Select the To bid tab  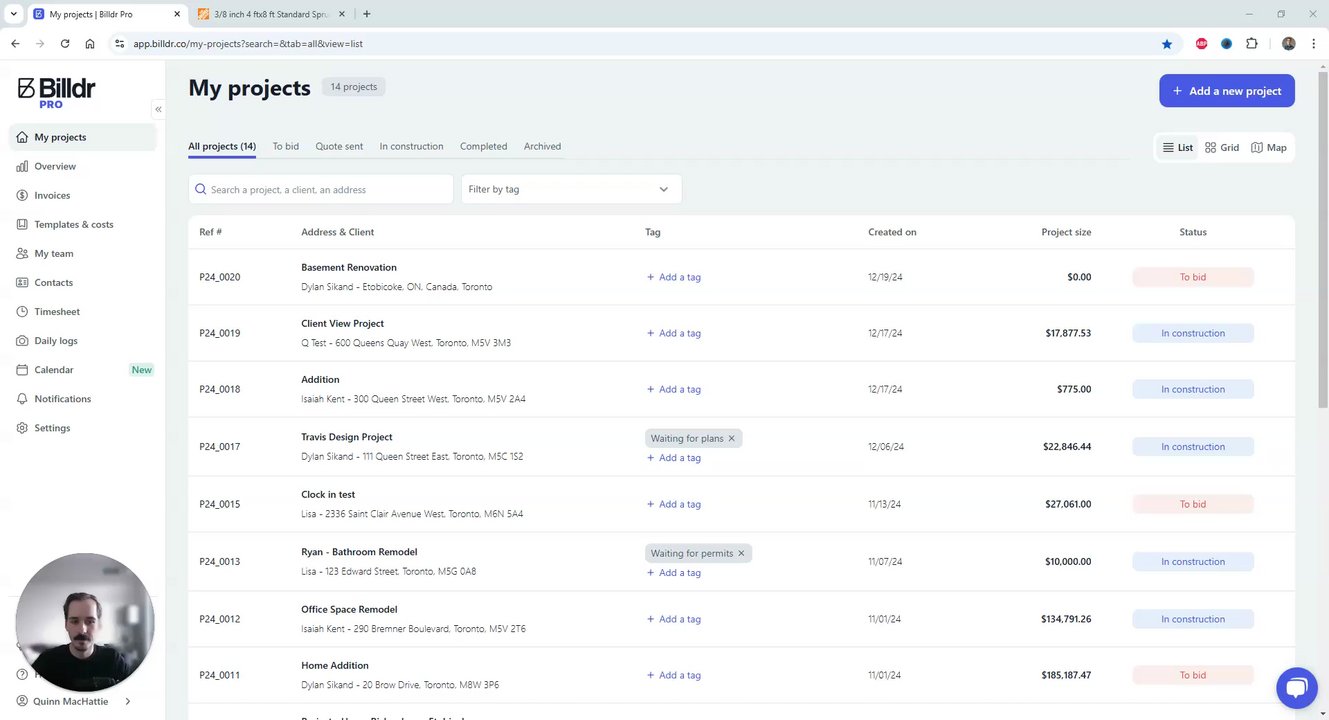pyautogui.click(x=286, y=146)
